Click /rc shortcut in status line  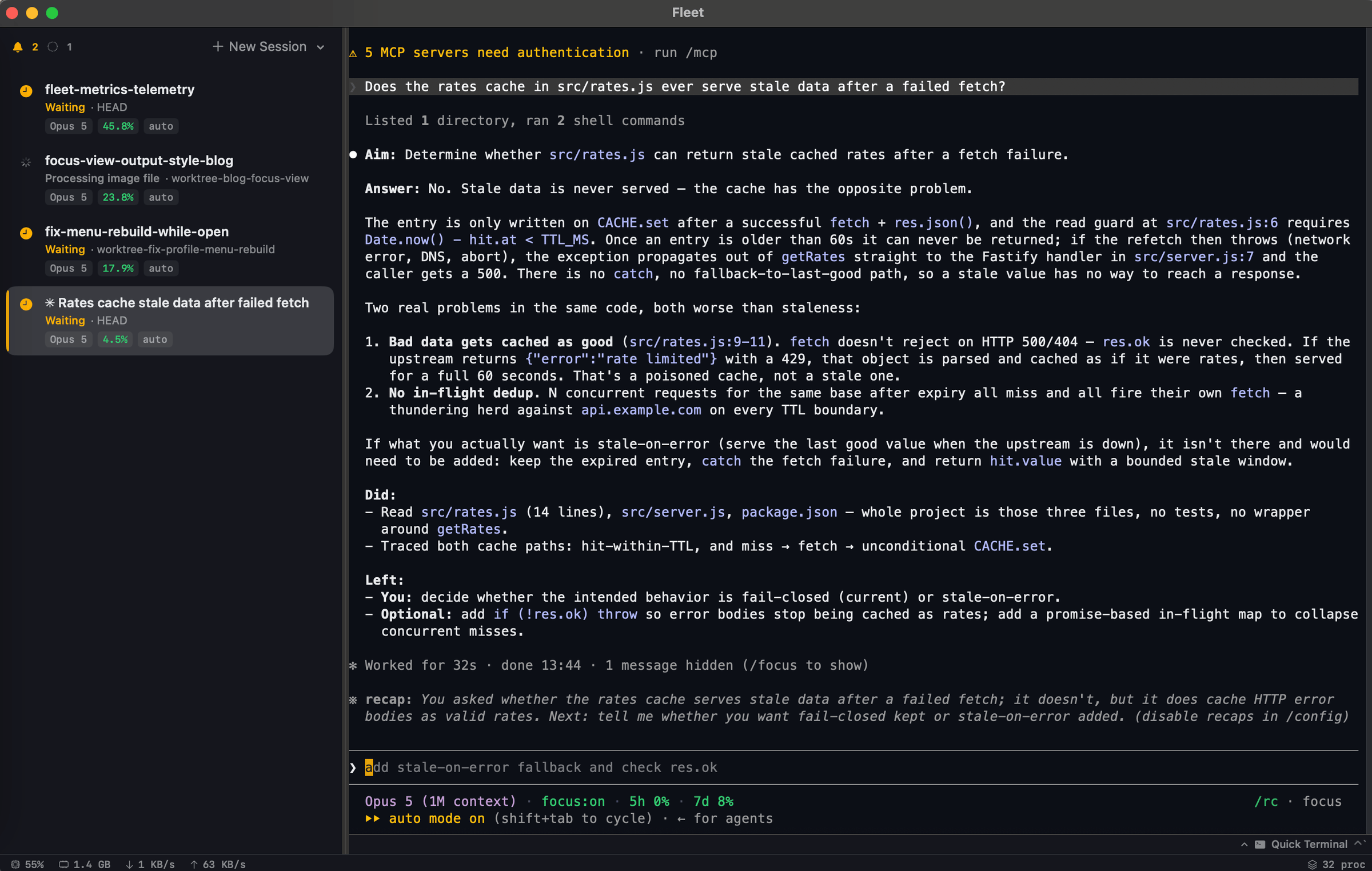pyautogui.click(x=1266, y=802)
